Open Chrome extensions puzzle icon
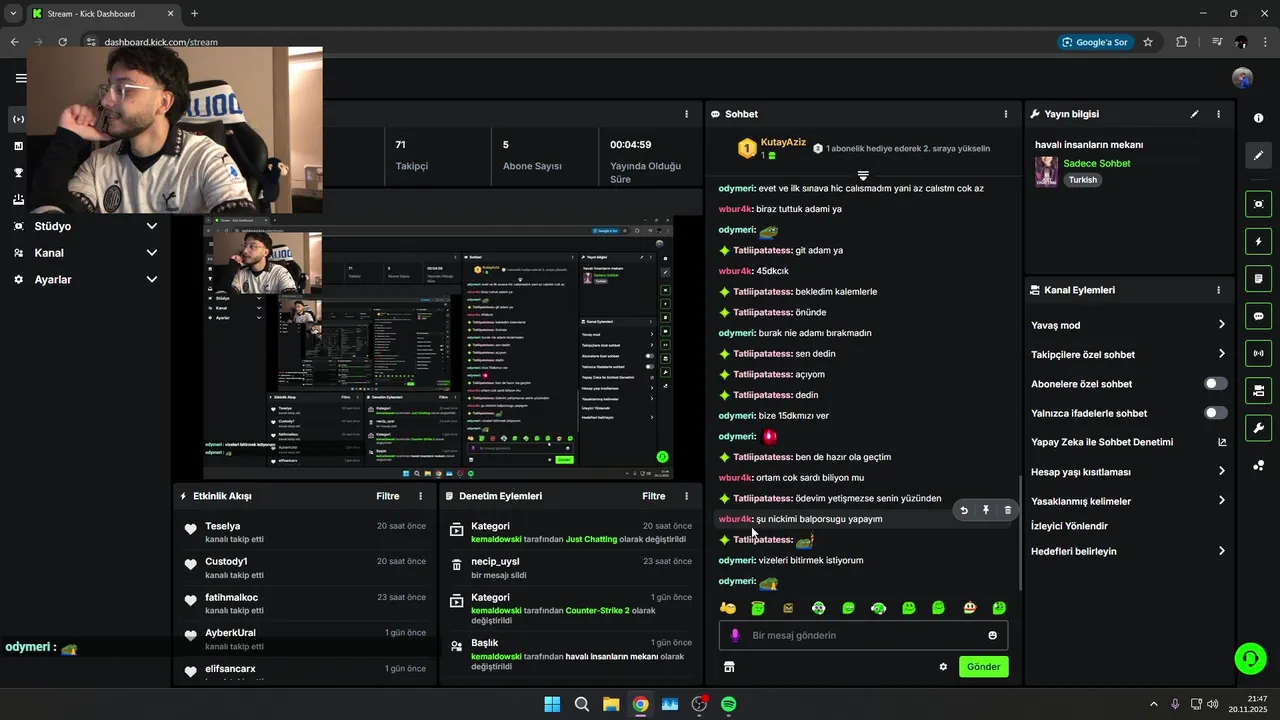Image resolution: width=1280 pixels, height=720 pixels. point(1182,42)
